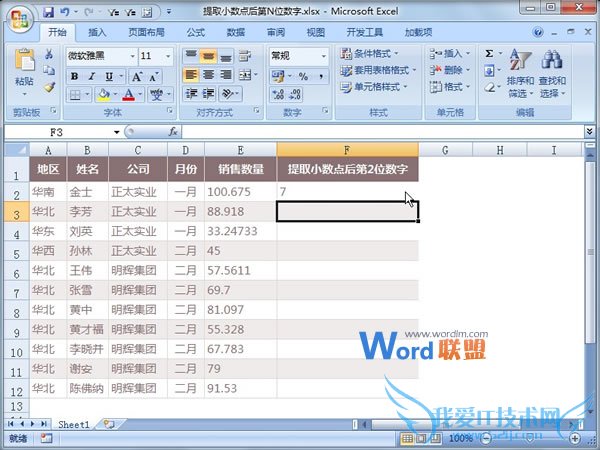Screen dimensions: 600x450
Task: Expand the formula bar
Action: pyautogui.click(x=589, y=132)
